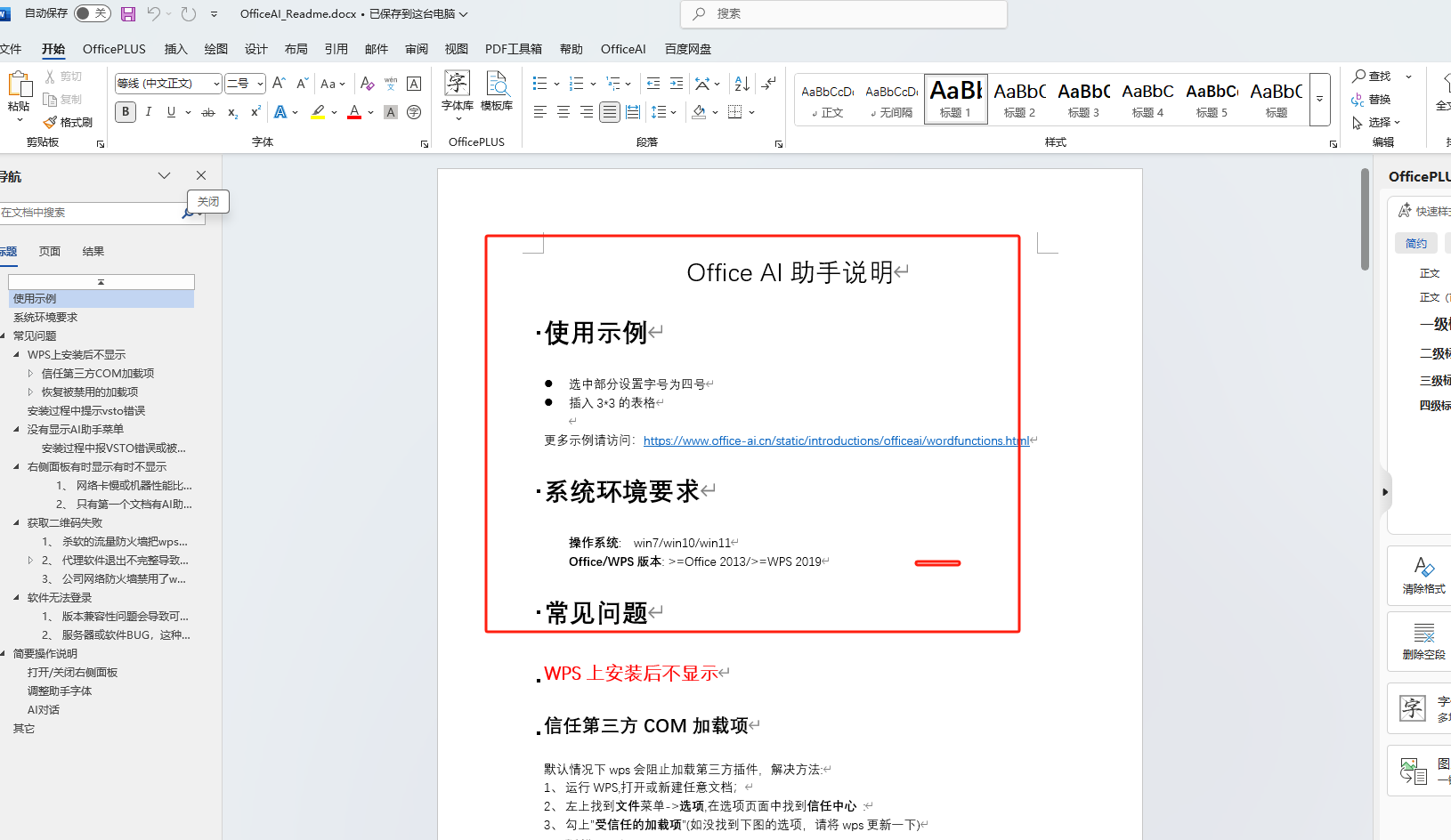Toggle the 自动保存 switch

[x=93, y=13]
